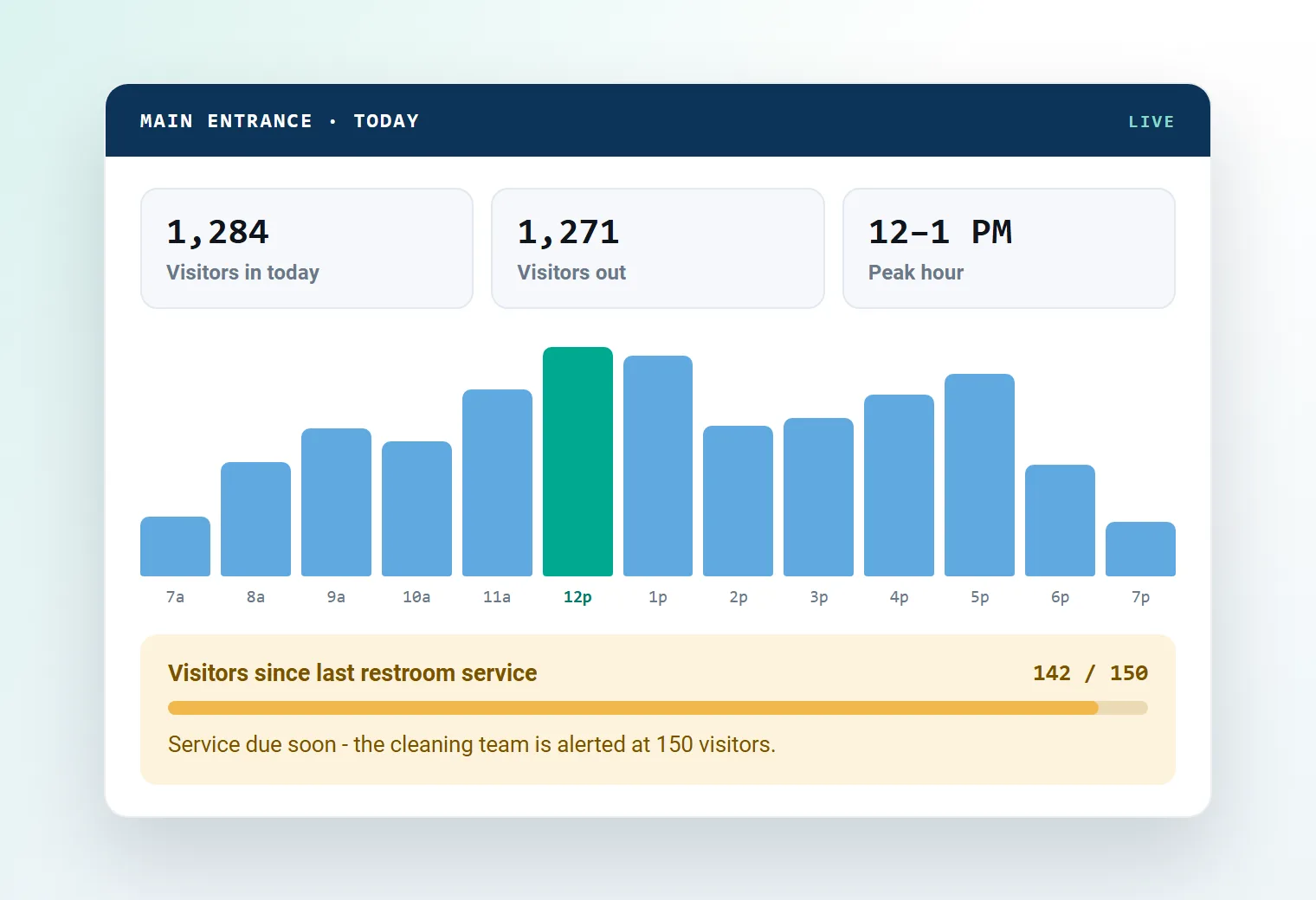Click the MAIN ENTRANCE · TODAY header title
Screen dimensions: 1316x900
tap(280, 121)
